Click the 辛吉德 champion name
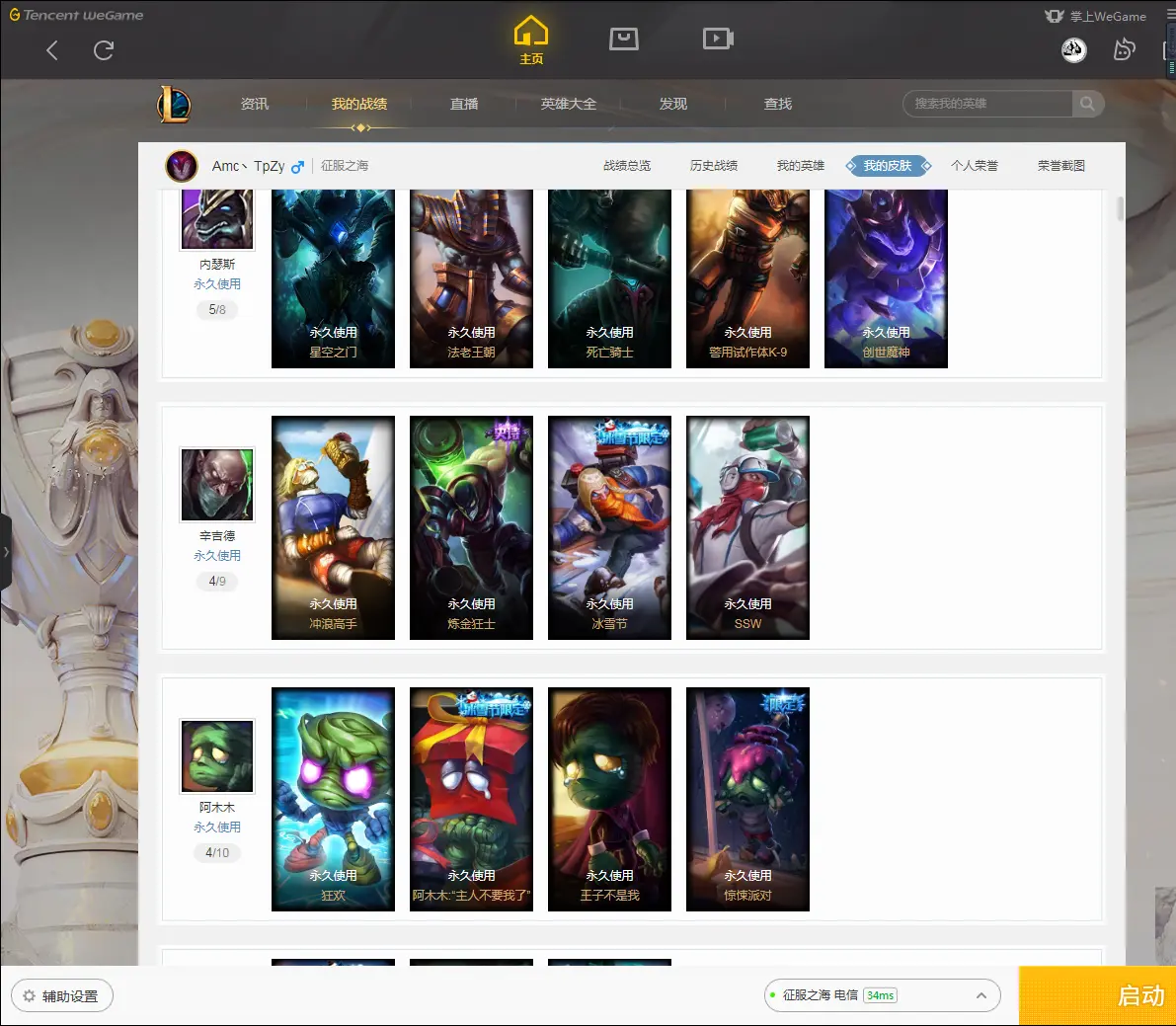The image size is (1176, 1026). click(x=217, y=535)
